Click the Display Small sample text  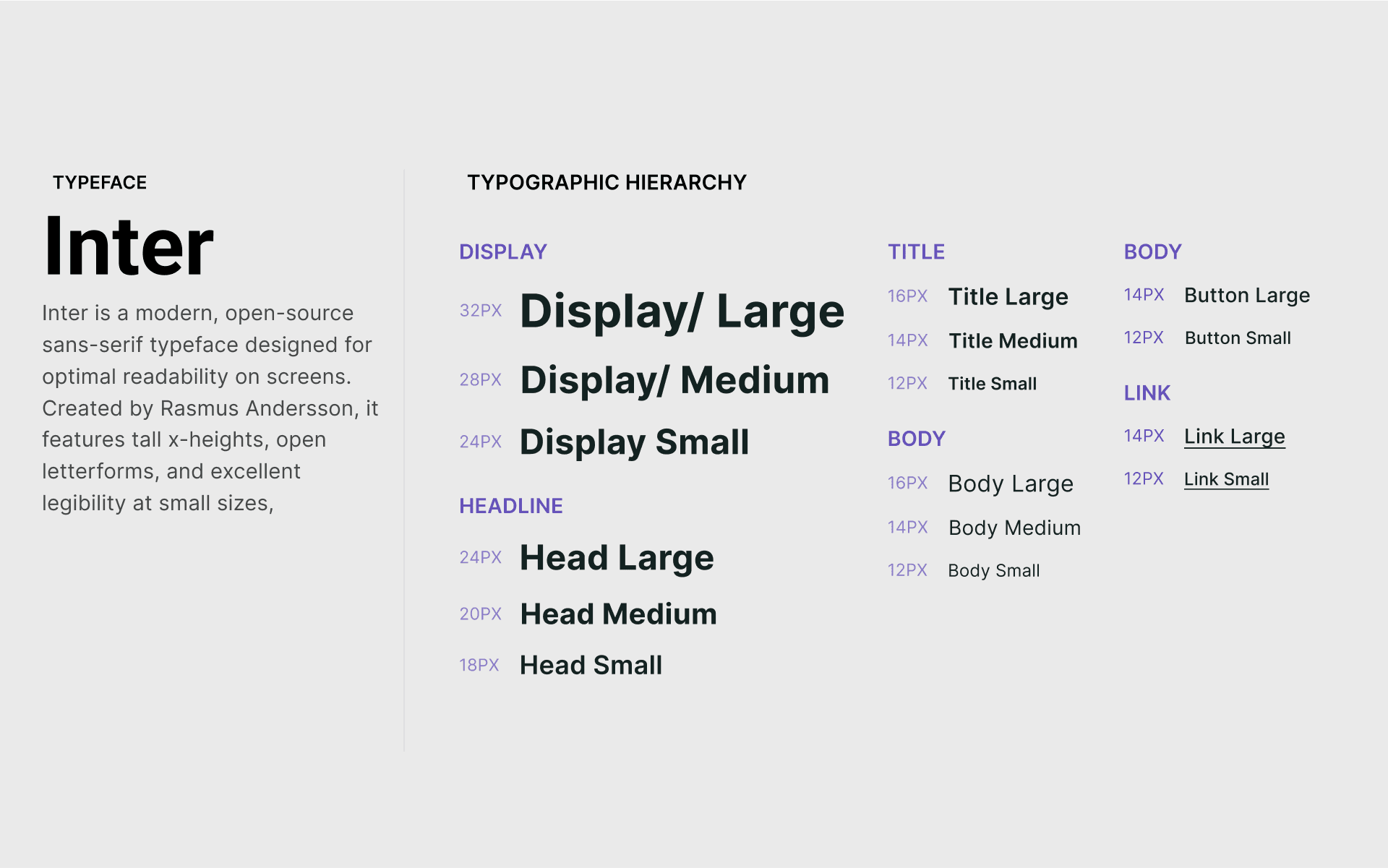[634, 442]
